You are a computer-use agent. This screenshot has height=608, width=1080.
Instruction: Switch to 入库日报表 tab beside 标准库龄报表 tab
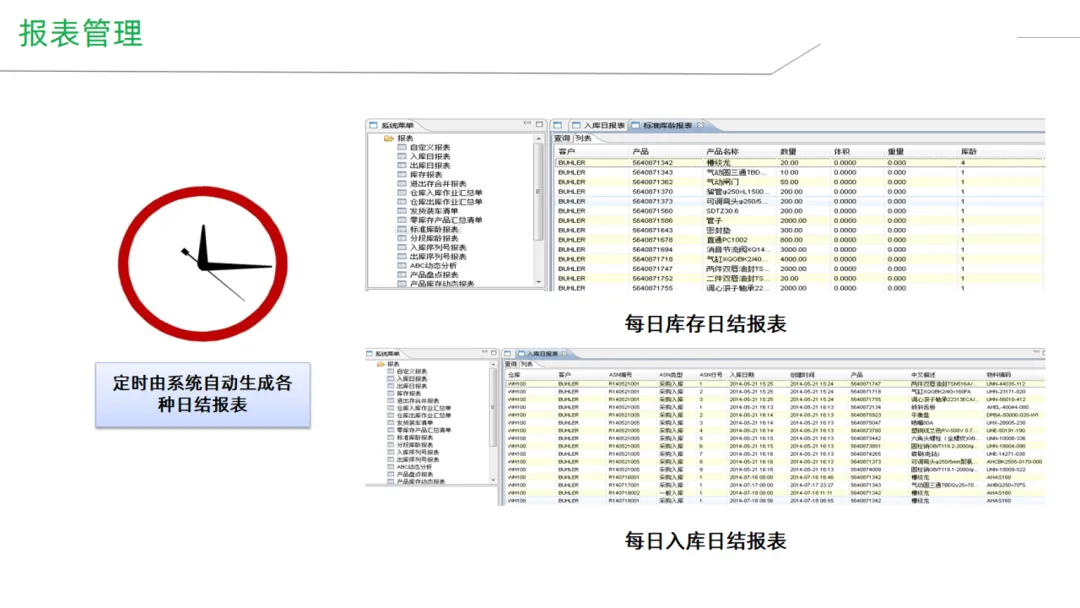coord(598,125)
